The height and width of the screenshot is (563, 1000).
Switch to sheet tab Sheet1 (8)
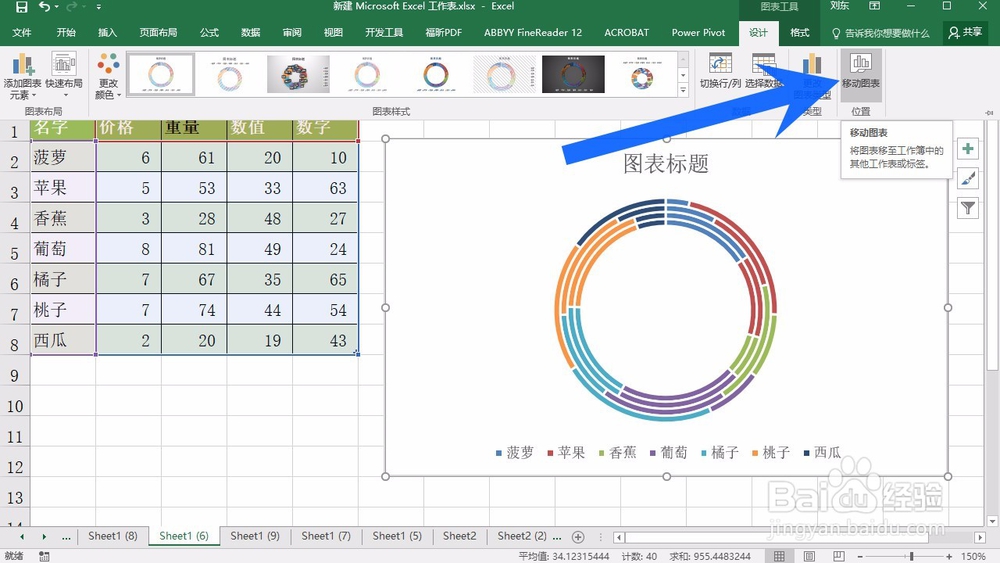point(113,536)
